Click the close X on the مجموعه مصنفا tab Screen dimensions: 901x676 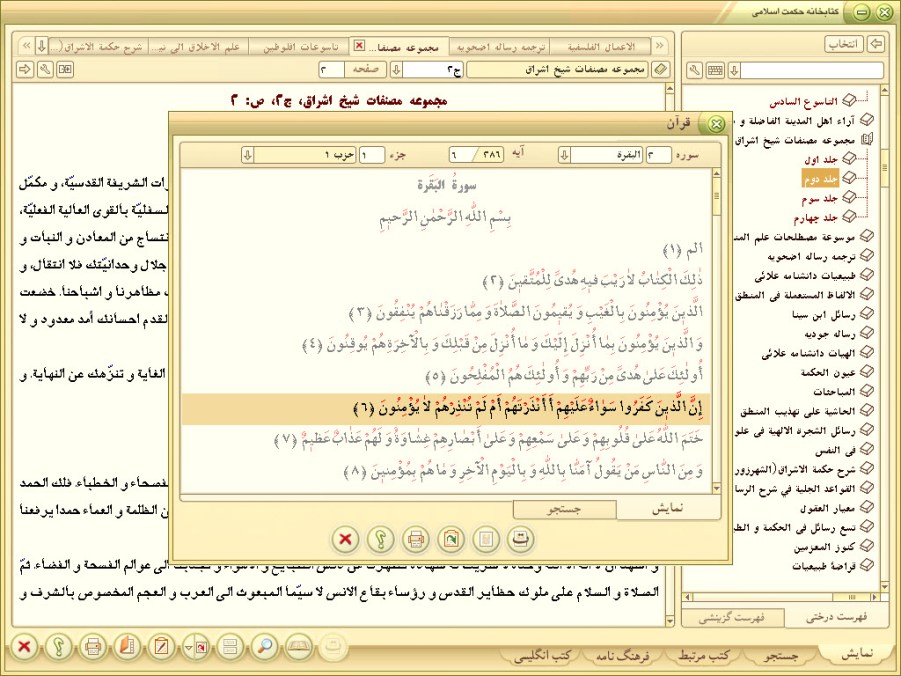click(359, 45)
